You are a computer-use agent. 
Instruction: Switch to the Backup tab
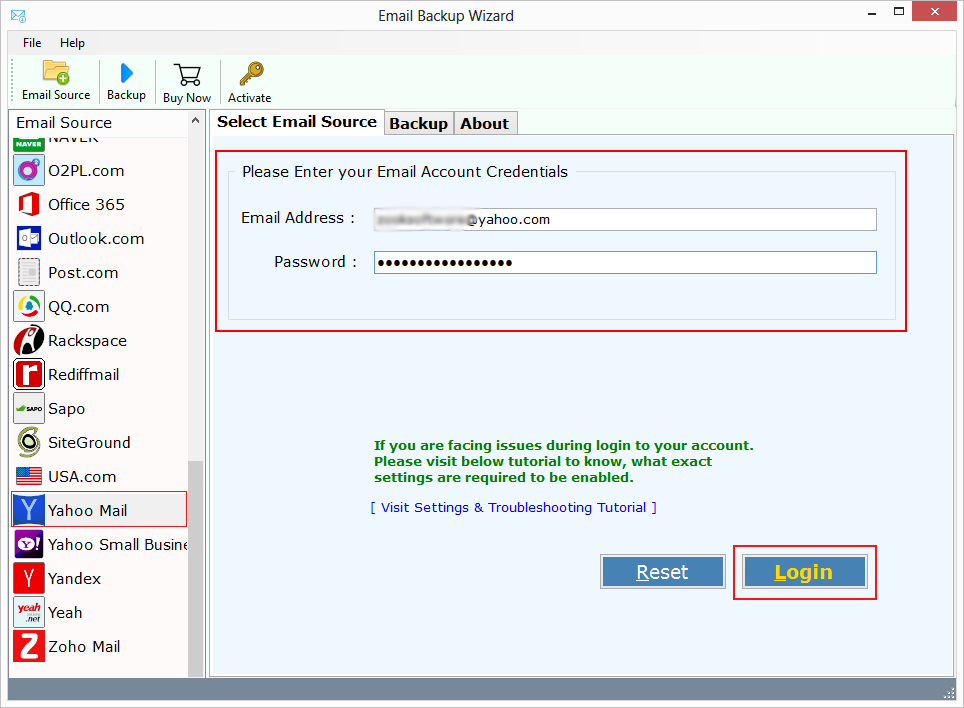point(419,124)
